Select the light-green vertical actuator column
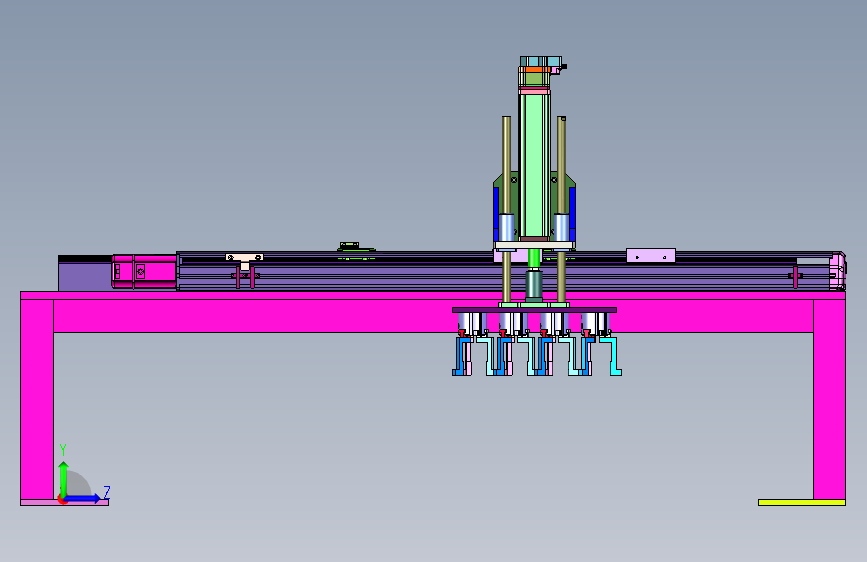The height and width of the screenshot is (562, 867). click(x=534, y=165)
